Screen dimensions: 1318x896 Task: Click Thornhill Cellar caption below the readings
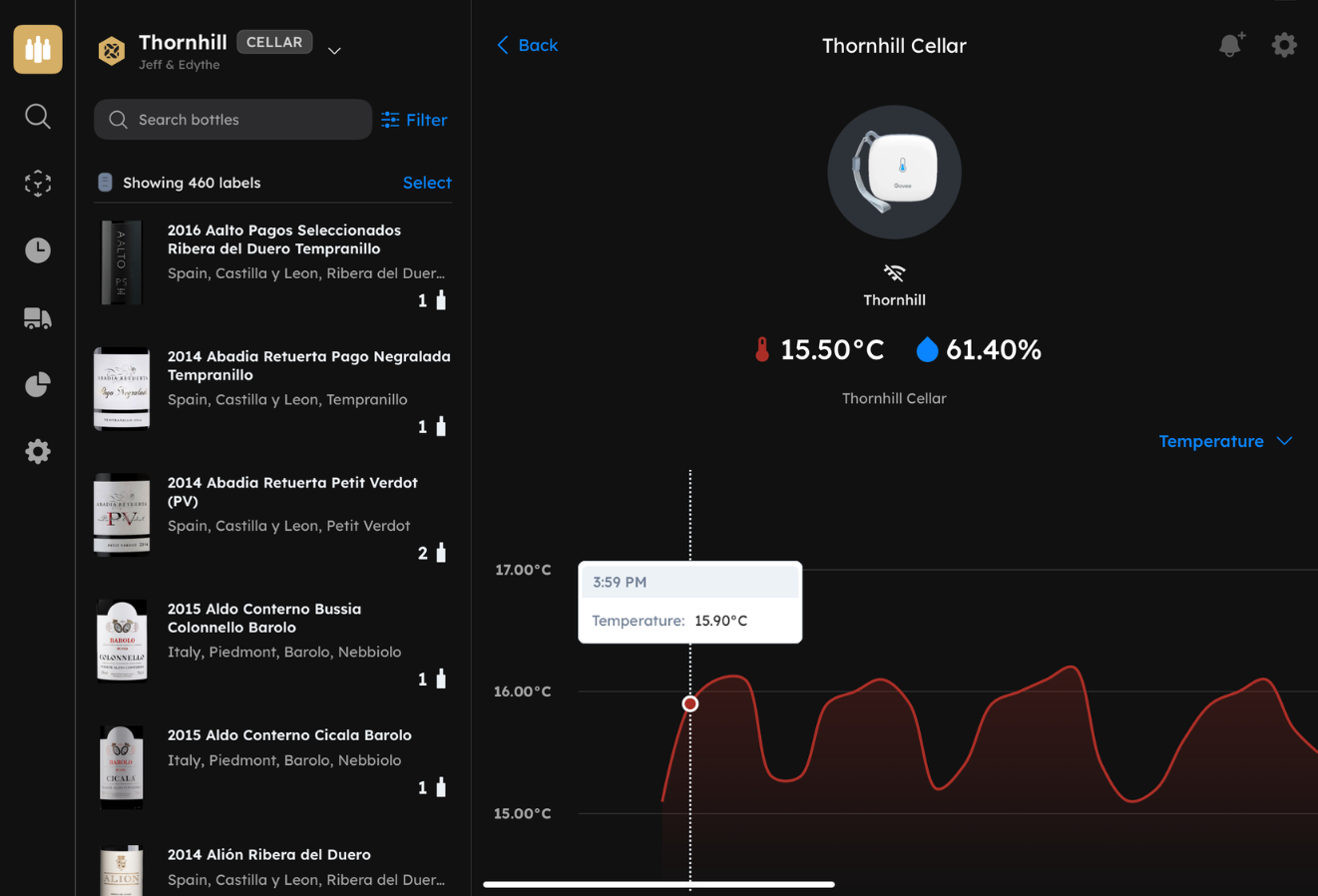point(894,398)
